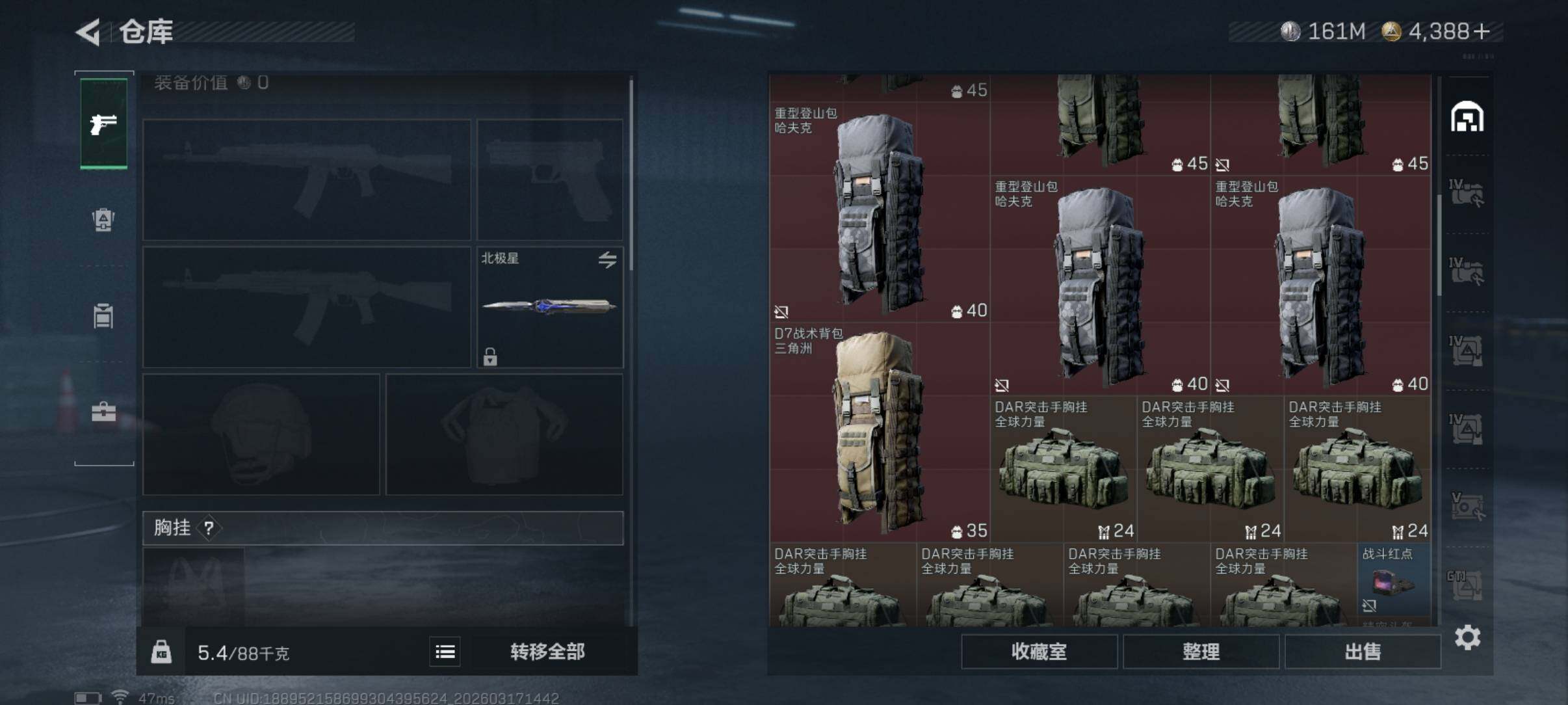
Task: Open the list view icon beside 转移全部
Action: [x=445, y=652]
